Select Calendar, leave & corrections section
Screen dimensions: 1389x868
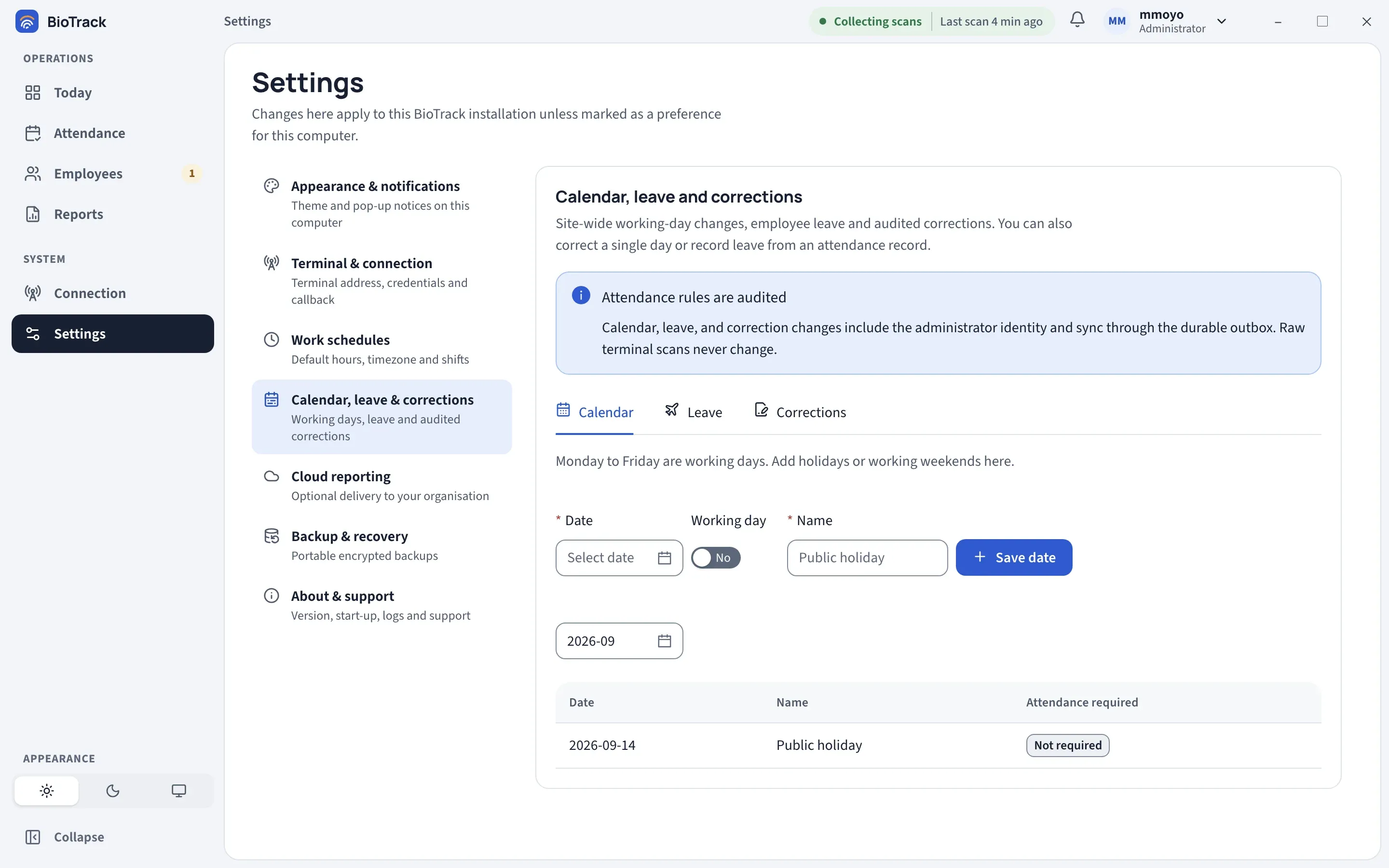(381, 417)
